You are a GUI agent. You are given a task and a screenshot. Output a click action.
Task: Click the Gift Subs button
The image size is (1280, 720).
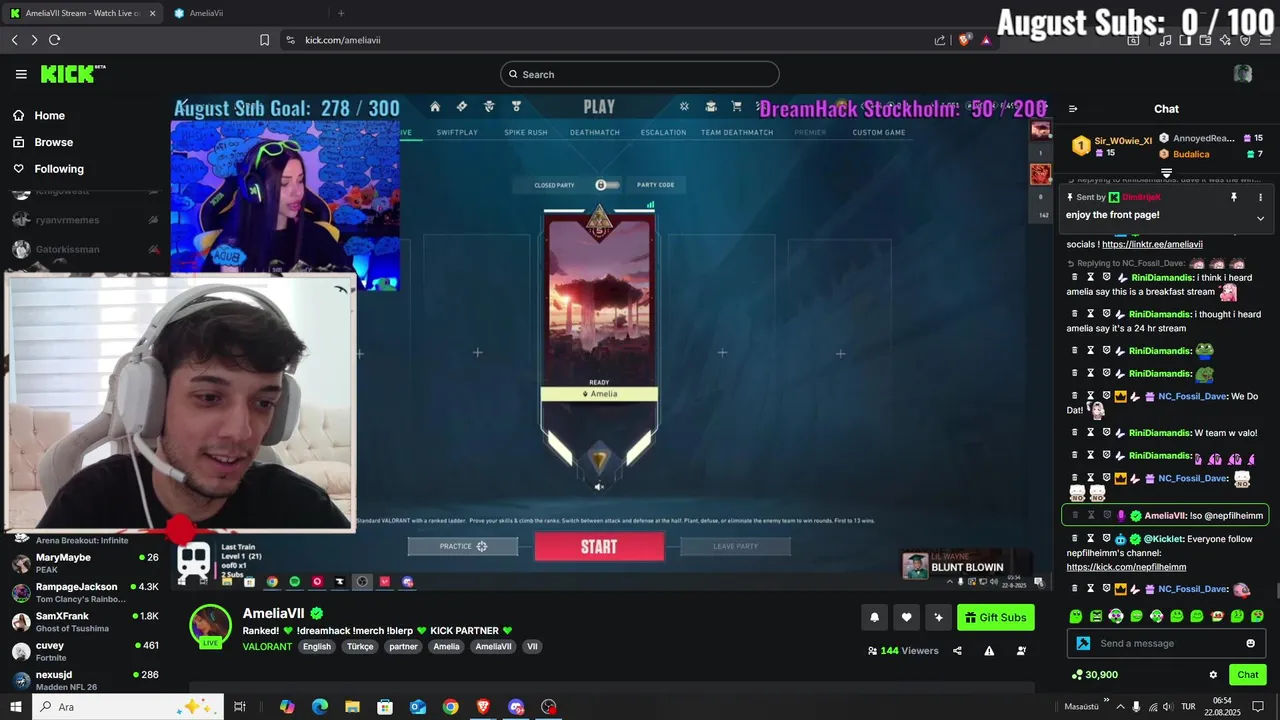click(996, 617)
